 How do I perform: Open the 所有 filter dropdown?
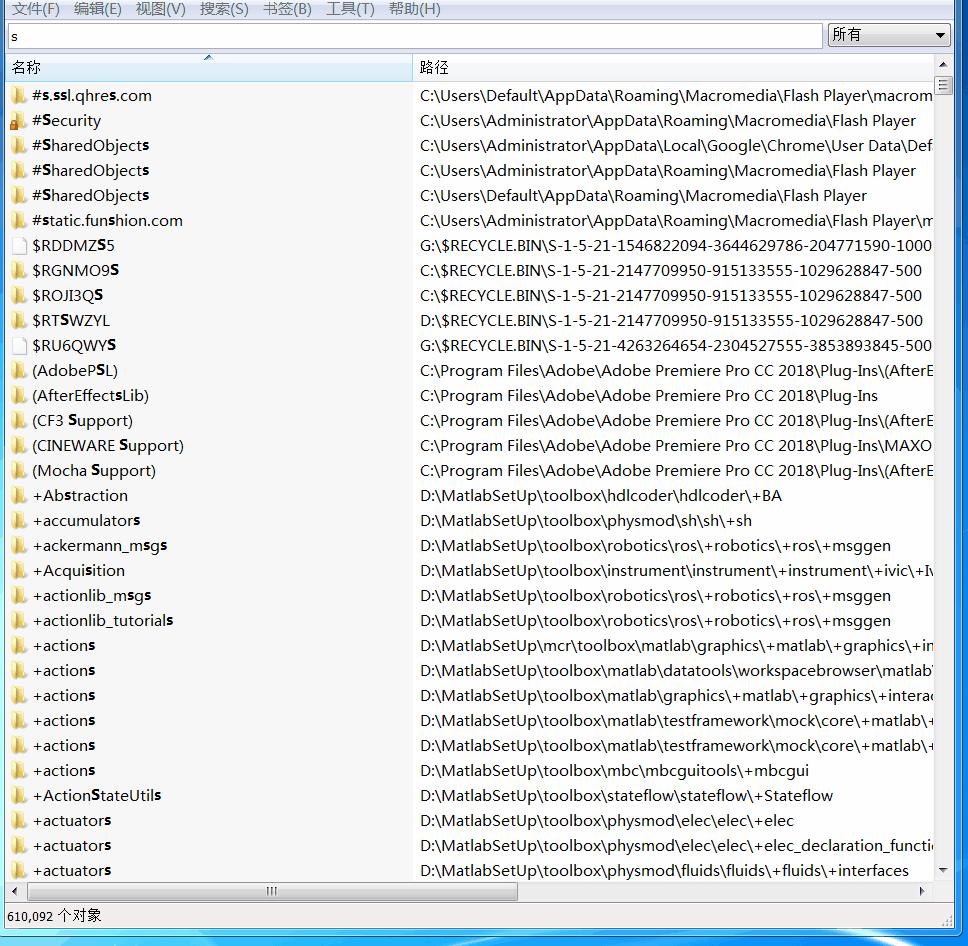888,35
